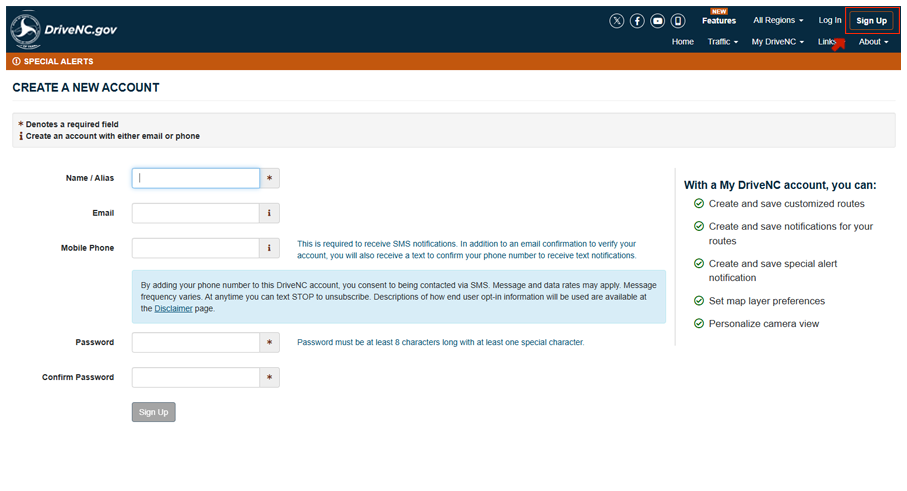Open the X (Twitter) social icon
The width and height of the screenshot is (907, 491).
tap(617, 21)
